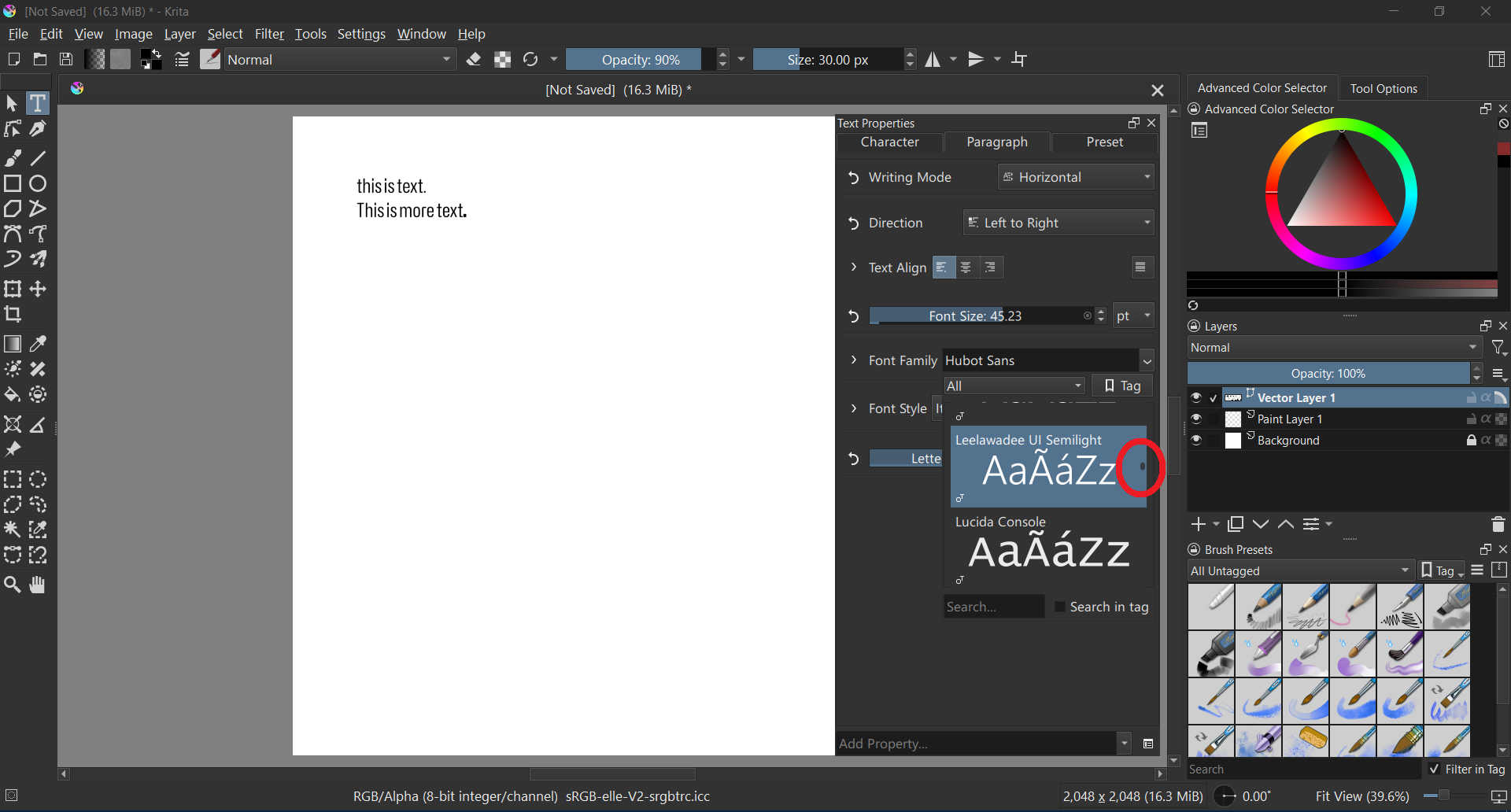Click the font Search field
This screenshot has width=1511, height=812.
(x=994, y=607)
